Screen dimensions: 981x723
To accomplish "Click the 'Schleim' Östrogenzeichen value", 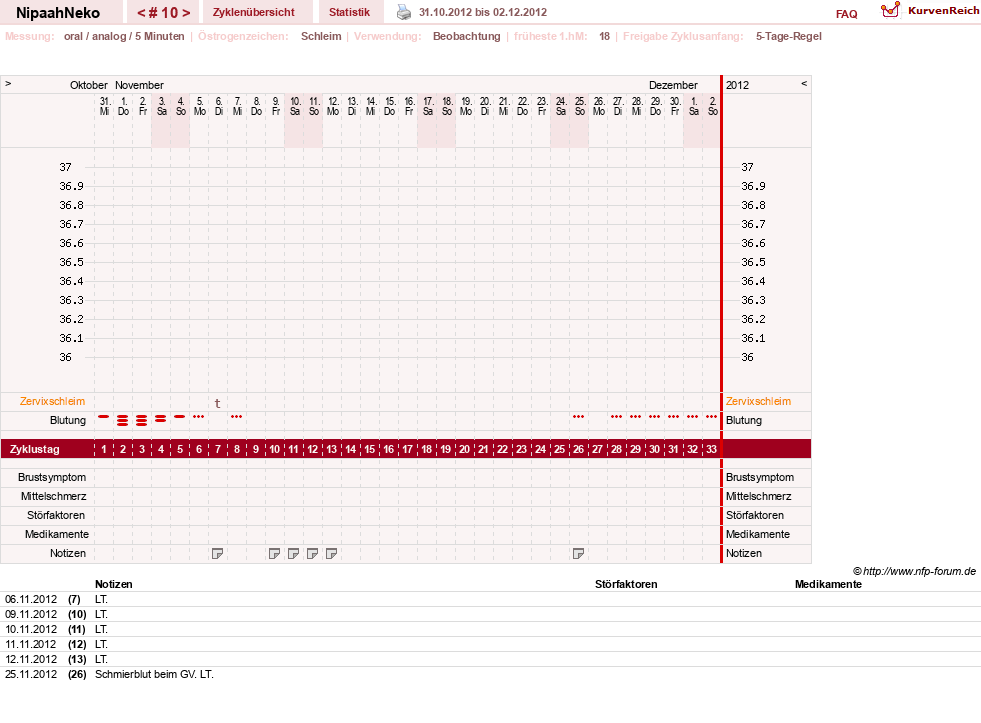I will (x=321, y=36).
